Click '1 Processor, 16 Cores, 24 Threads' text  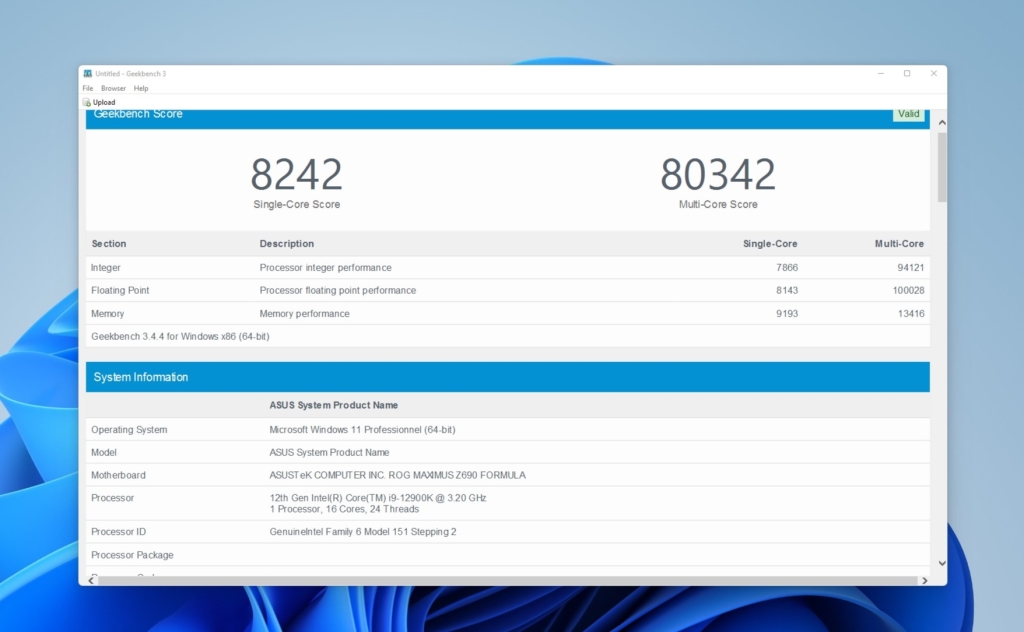point(344,509)
